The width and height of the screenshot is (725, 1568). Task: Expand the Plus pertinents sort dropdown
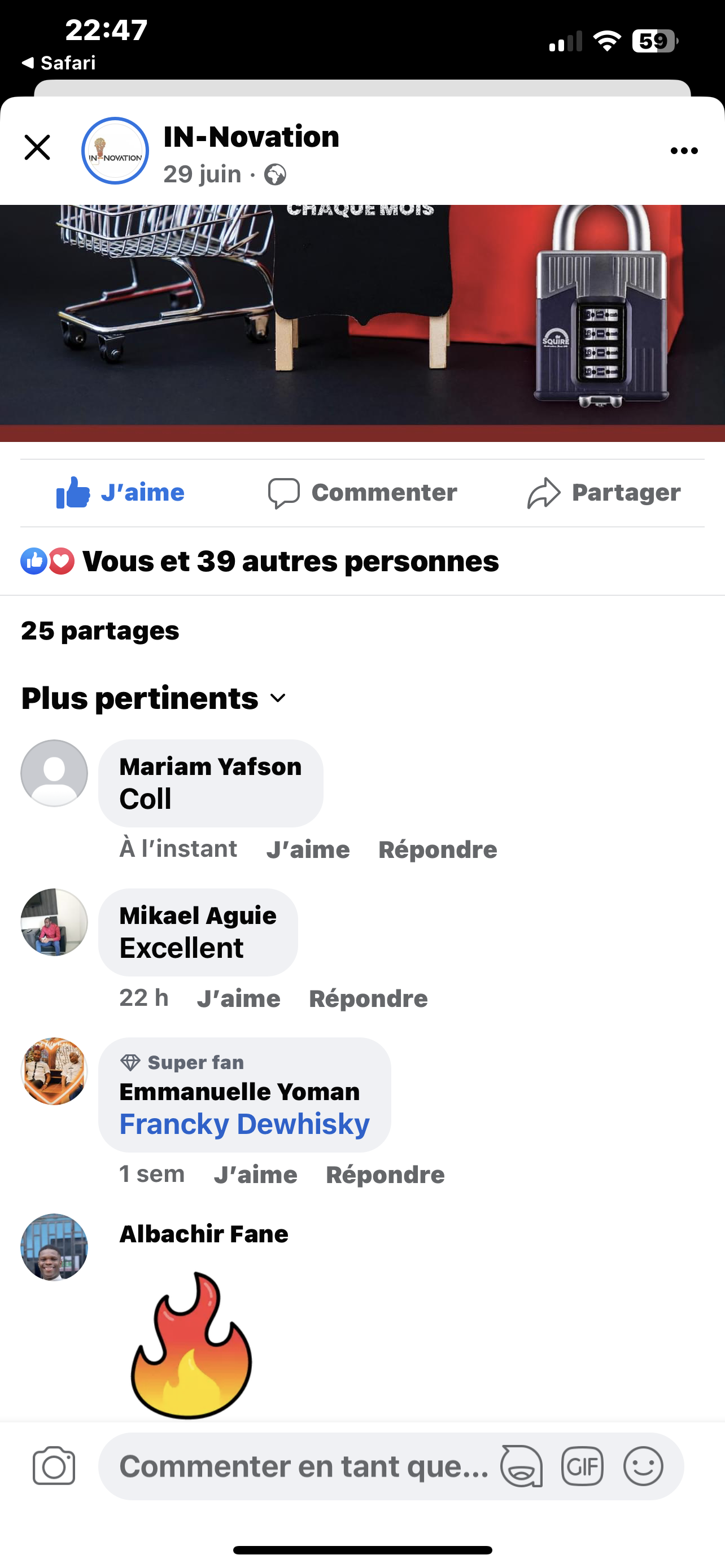click(x=154, y=698)
